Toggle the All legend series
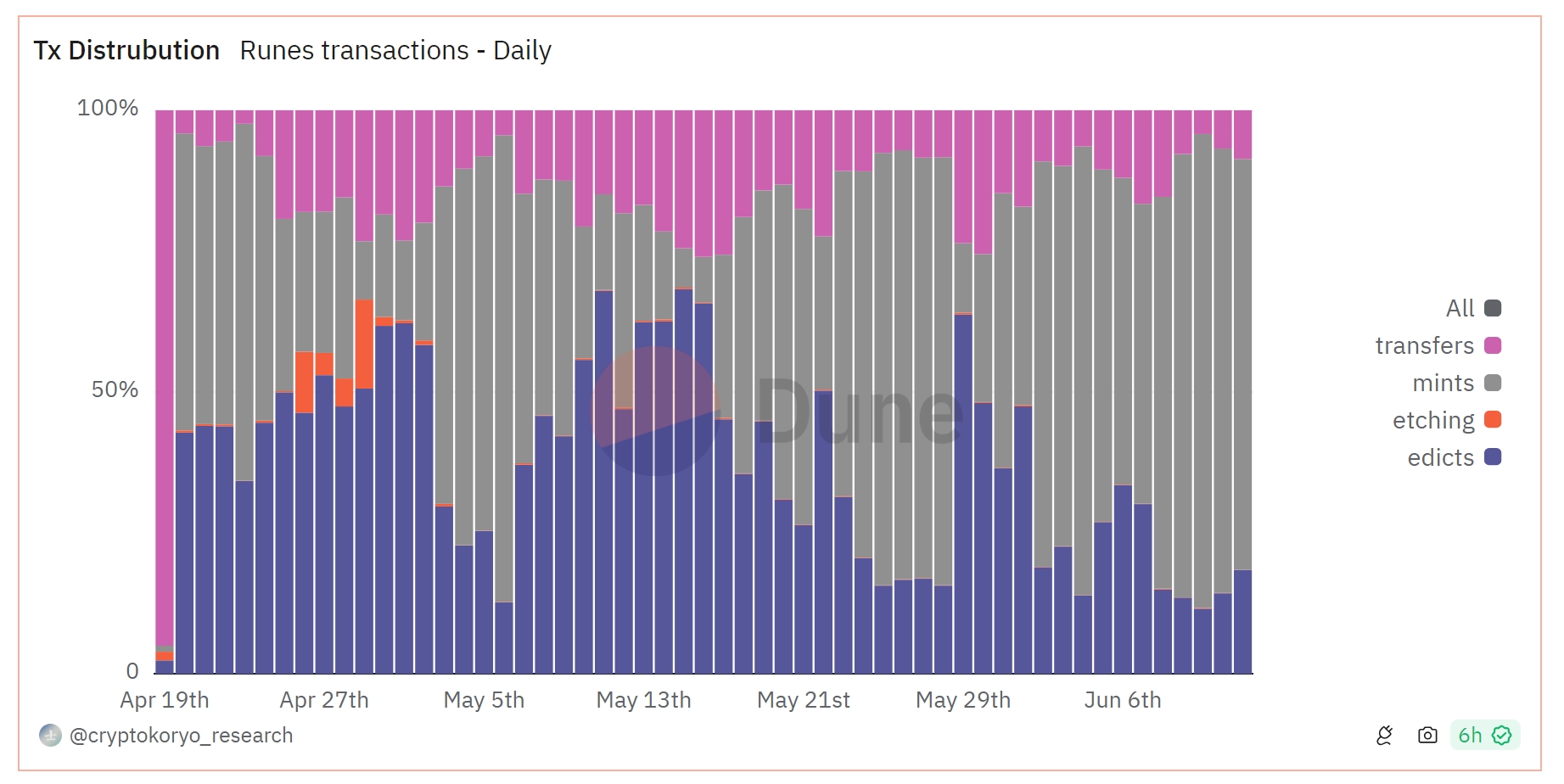This screenshot has height=784, width=1564. (1473, 308)
